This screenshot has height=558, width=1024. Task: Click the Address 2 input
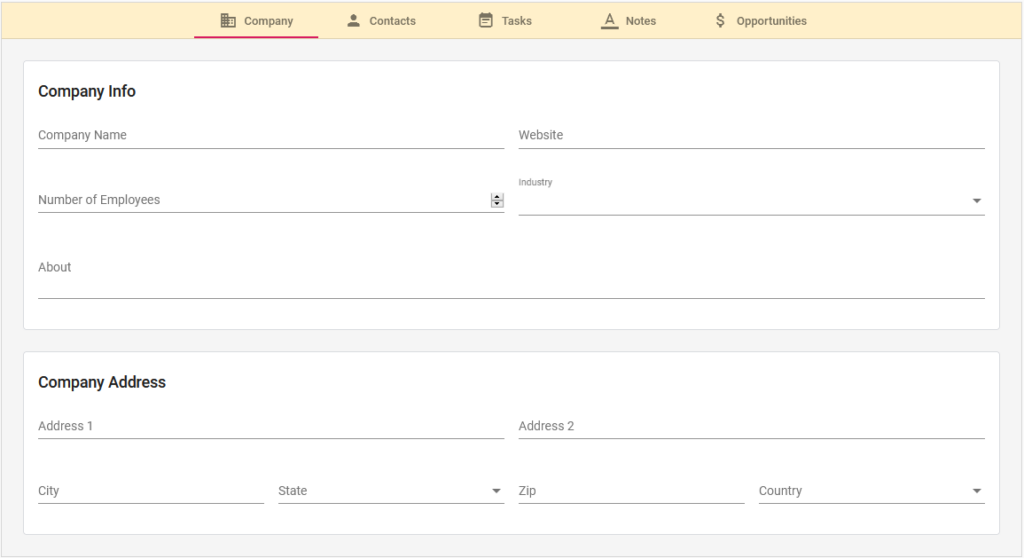tap(751, 426)
